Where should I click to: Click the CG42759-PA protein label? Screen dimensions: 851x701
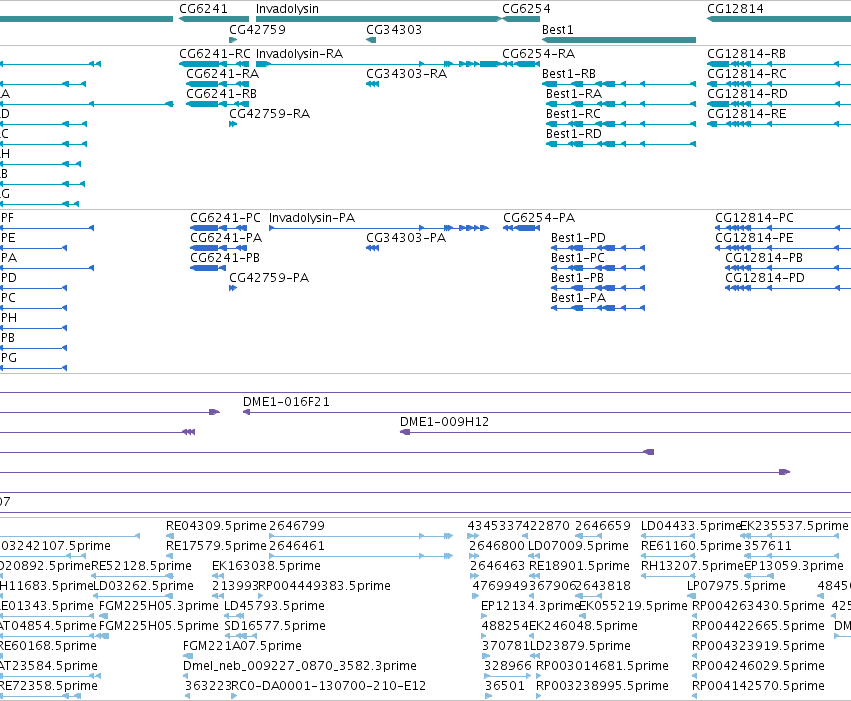pos(269,277)
